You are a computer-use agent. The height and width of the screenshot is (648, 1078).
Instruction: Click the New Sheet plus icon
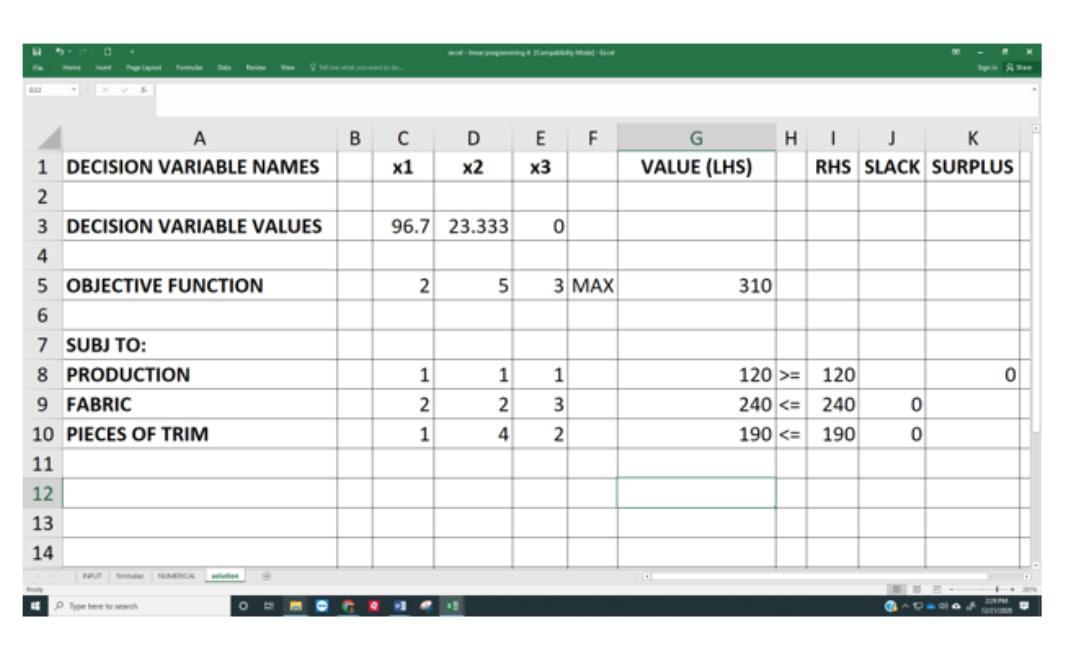(266, 576)
